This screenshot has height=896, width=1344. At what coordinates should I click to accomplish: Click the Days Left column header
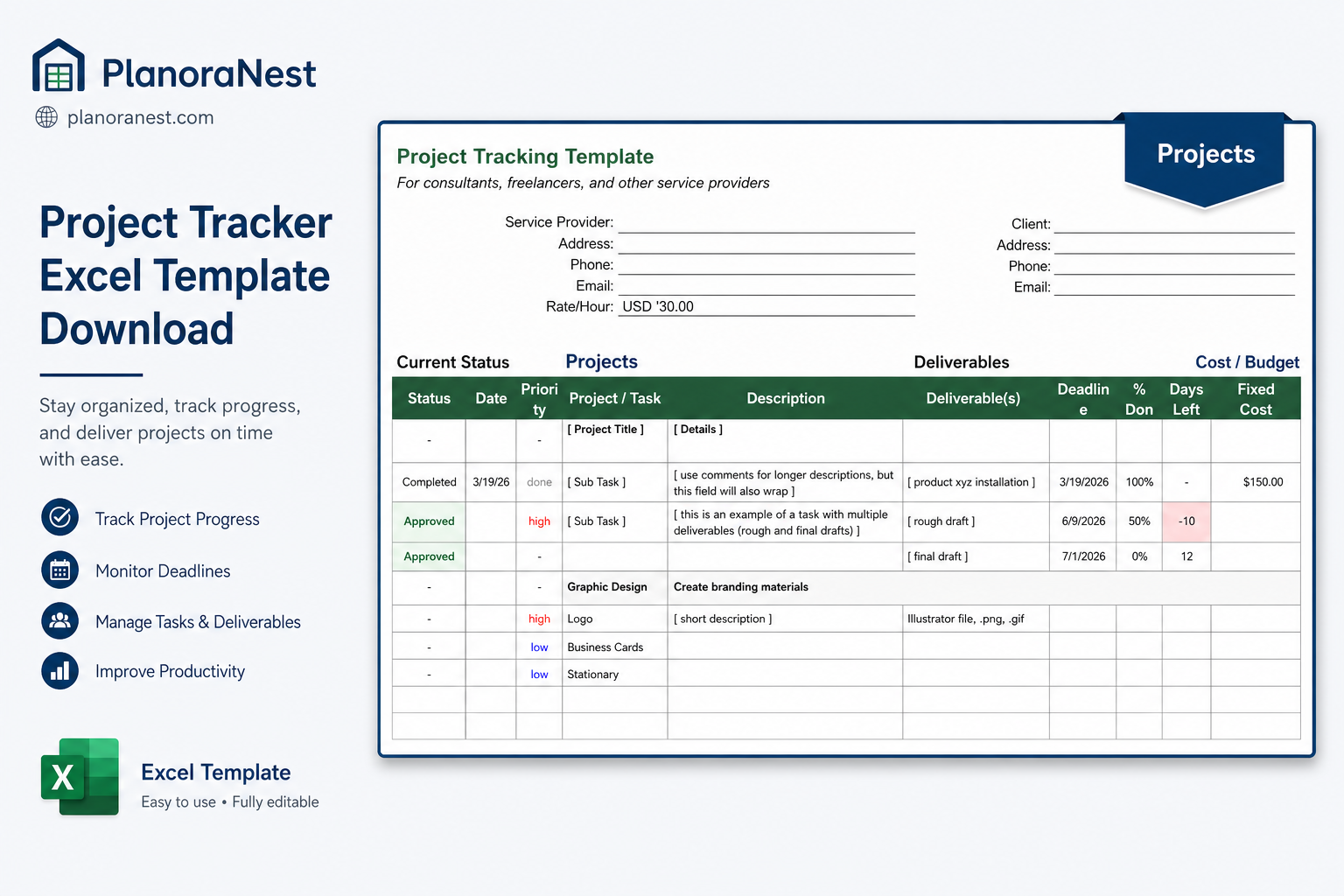click(x=1186, y=399)
